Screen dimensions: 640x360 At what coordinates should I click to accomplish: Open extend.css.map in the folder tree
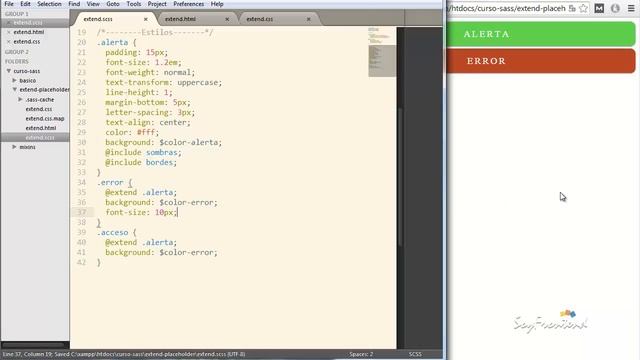coord(45,119)
